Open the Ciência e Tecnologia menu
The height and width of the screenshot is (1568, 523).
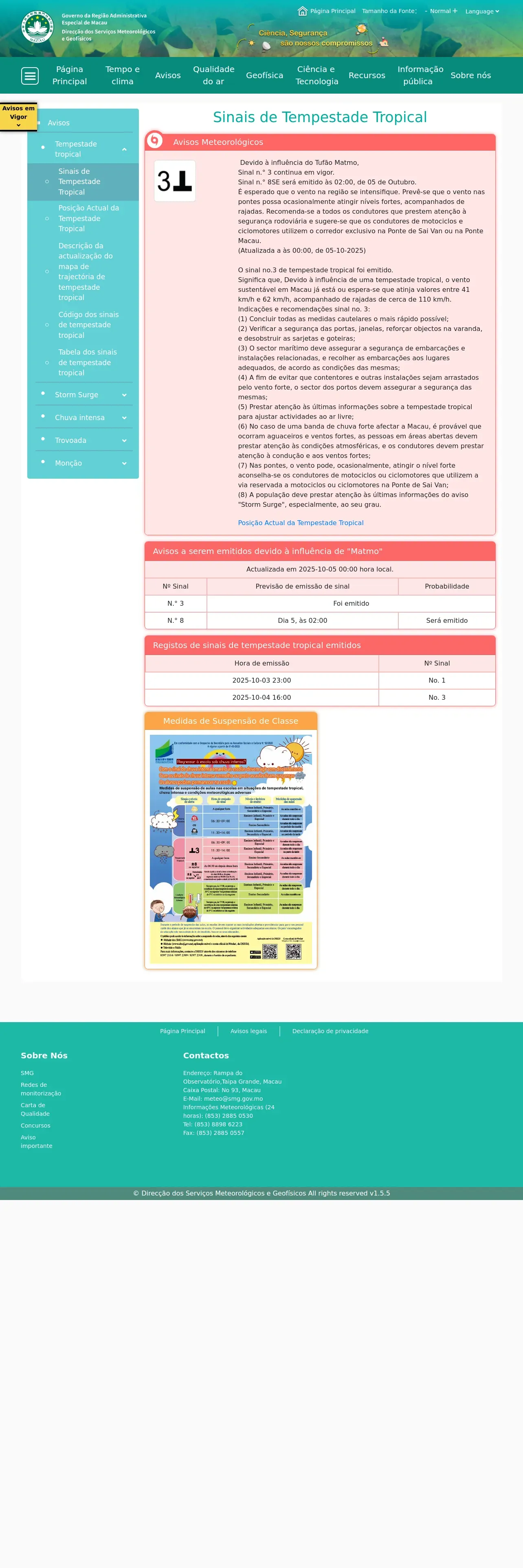316,75
